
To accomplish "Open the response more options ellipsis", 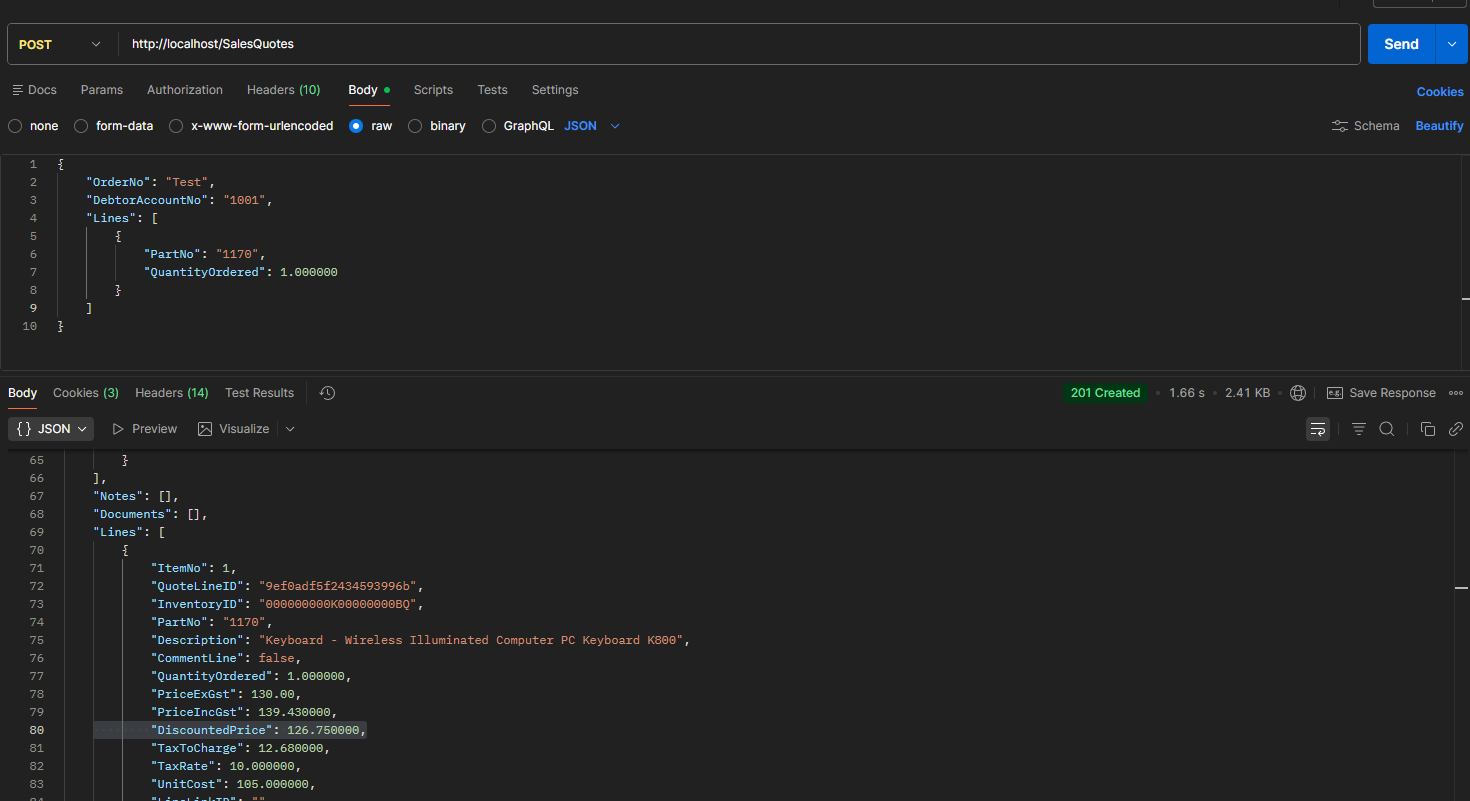I will tap(1456, 393).
